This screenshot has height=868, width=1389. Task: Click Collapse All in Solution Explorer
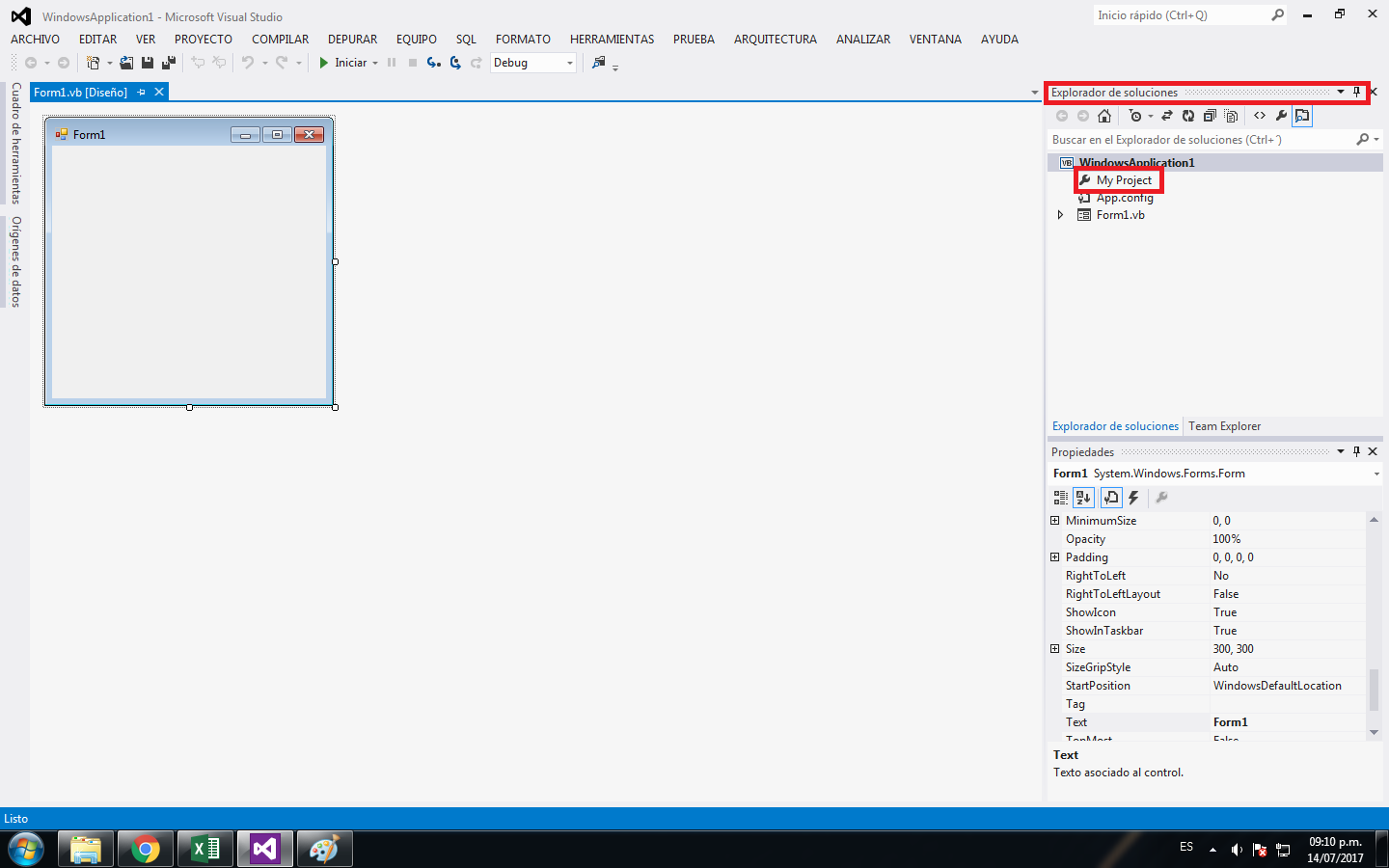point(1210,116)
